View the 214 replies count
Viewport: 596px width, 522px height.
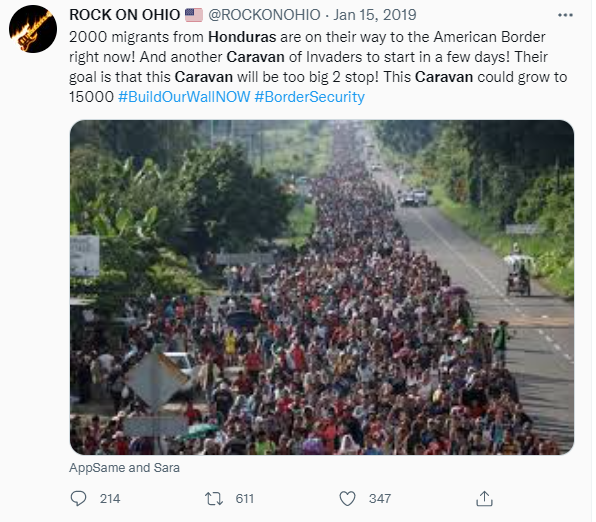point(110,498)
